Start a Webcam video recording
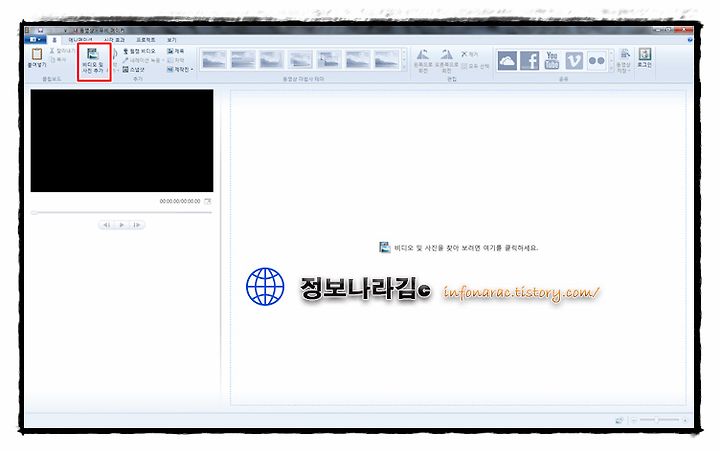Screen dimensions: 720x451 (140, 51)
